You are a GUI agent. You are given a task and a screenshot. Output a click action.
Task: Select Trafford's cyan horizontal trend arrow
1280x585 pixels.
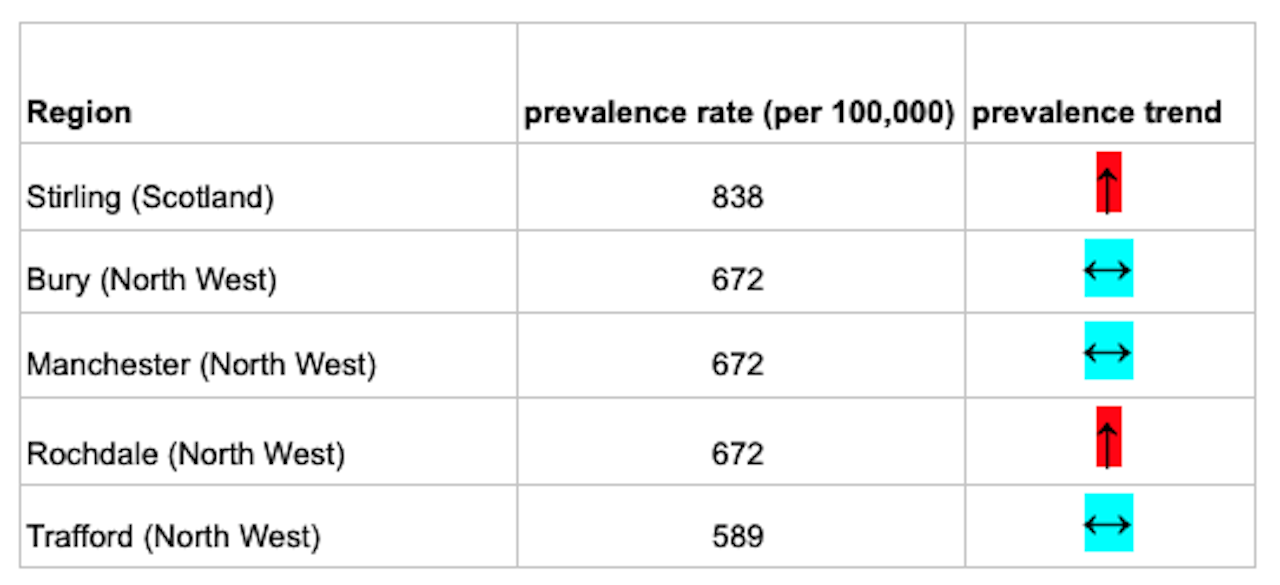pyautogui.click(x=1108, y=523)
